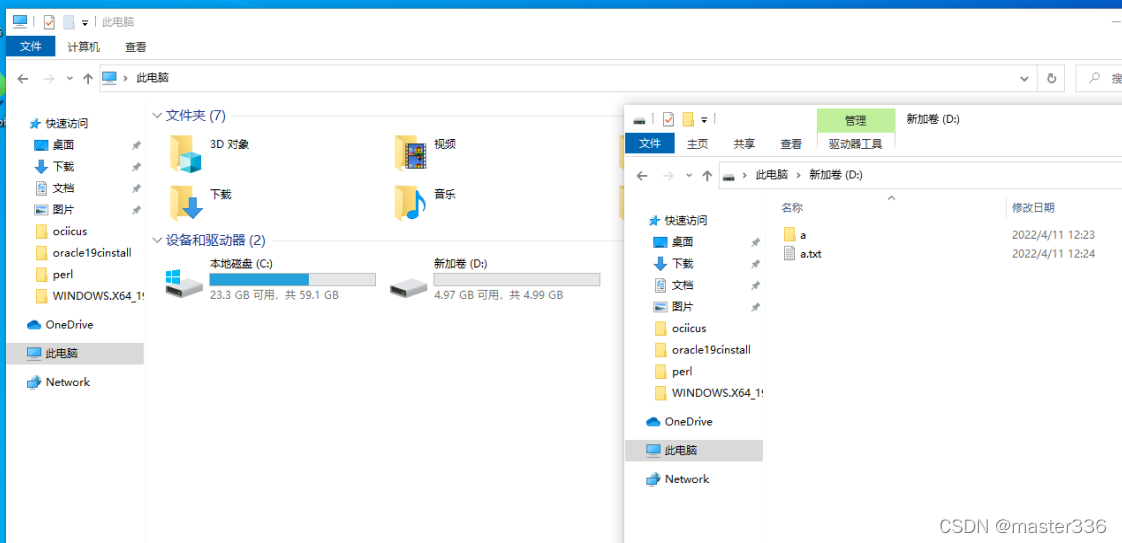Go up one level in D: window

point(707,175)
